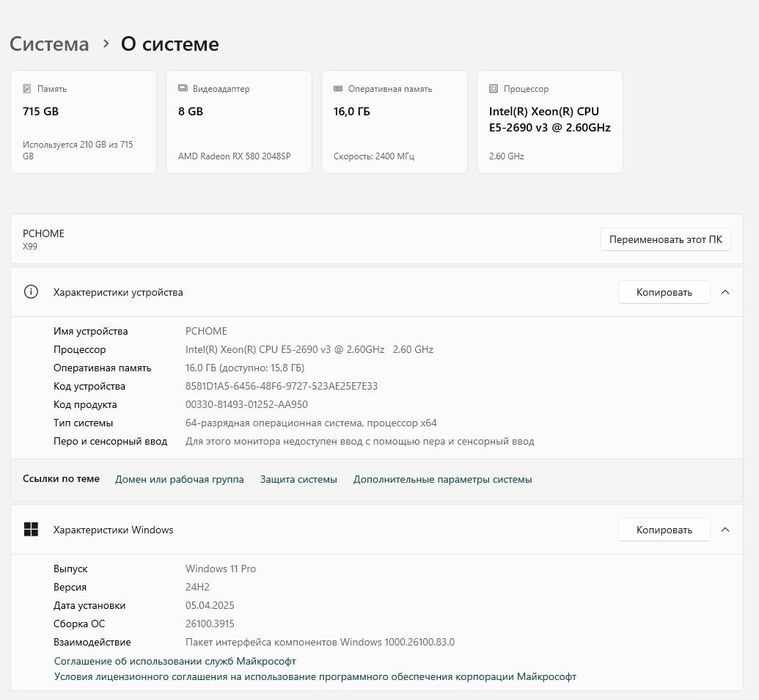This screenshot has height=700, width=759.
Task: Click the storage disk icon in Память card
Action: [x=27, y=89]
